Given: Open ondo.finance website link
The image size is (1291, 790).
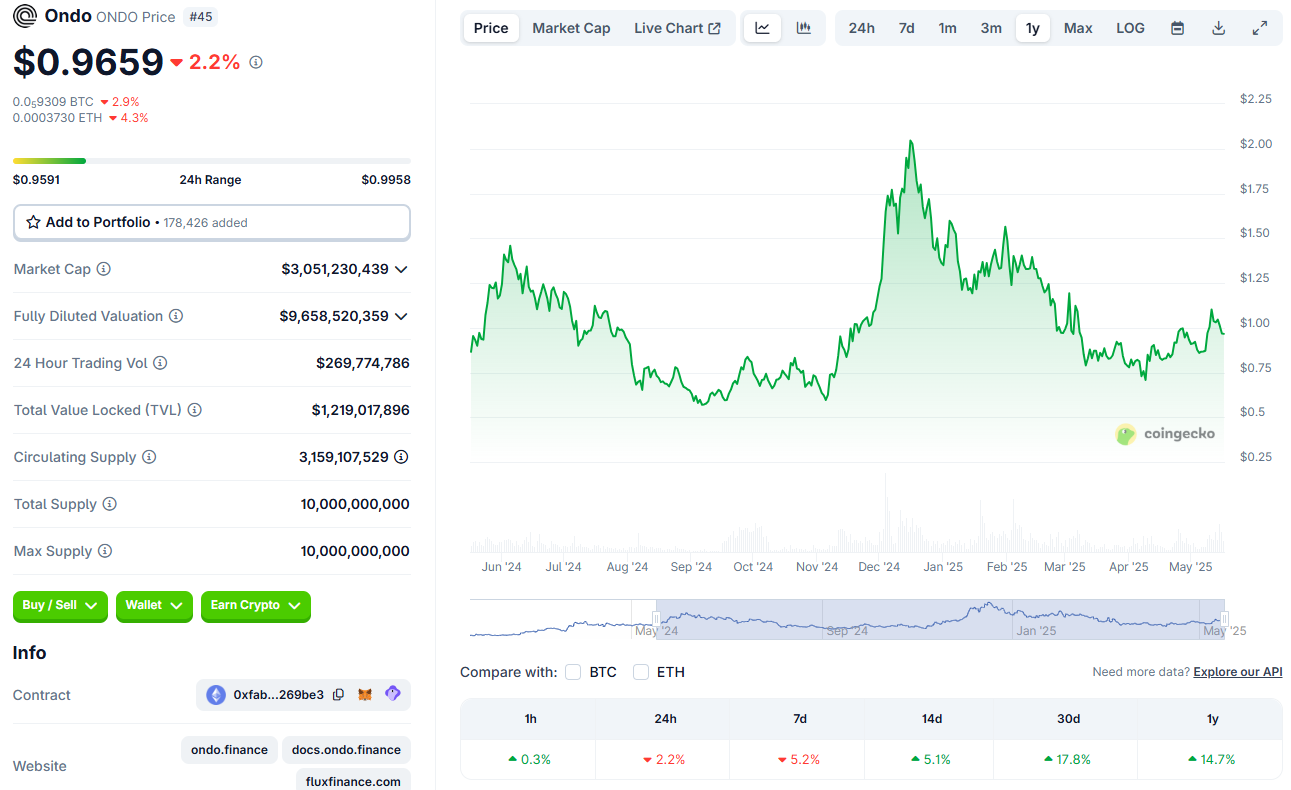Looking at the screenshot, I should (229, 749).
